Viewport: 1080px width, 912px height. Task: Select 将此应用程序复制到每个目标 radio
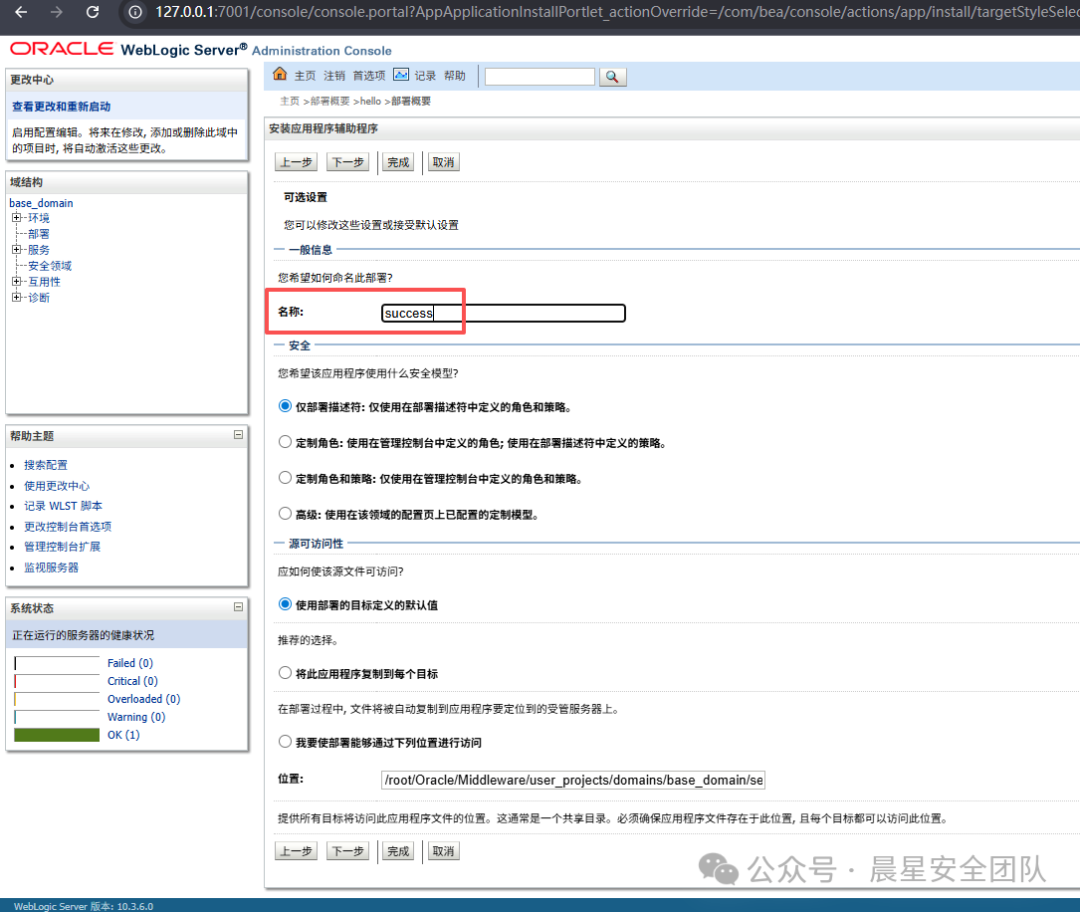pos(285,672)
